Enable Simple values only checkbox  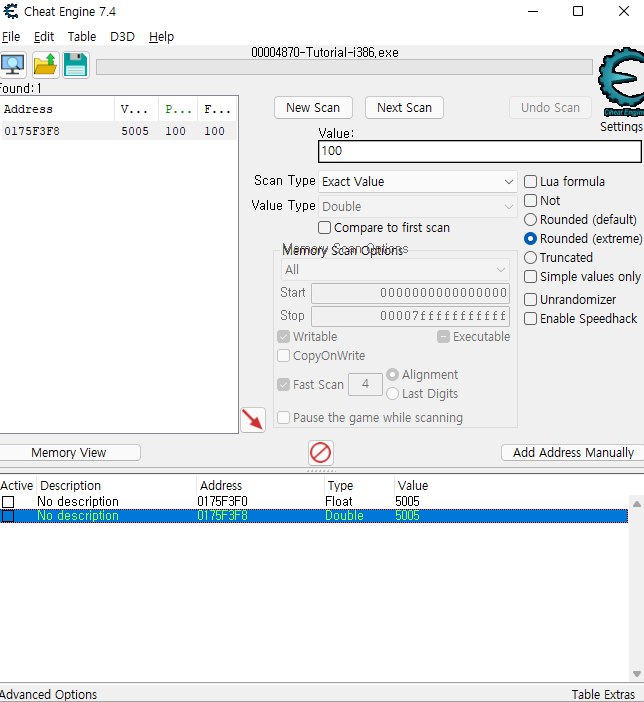click(530, 277)
